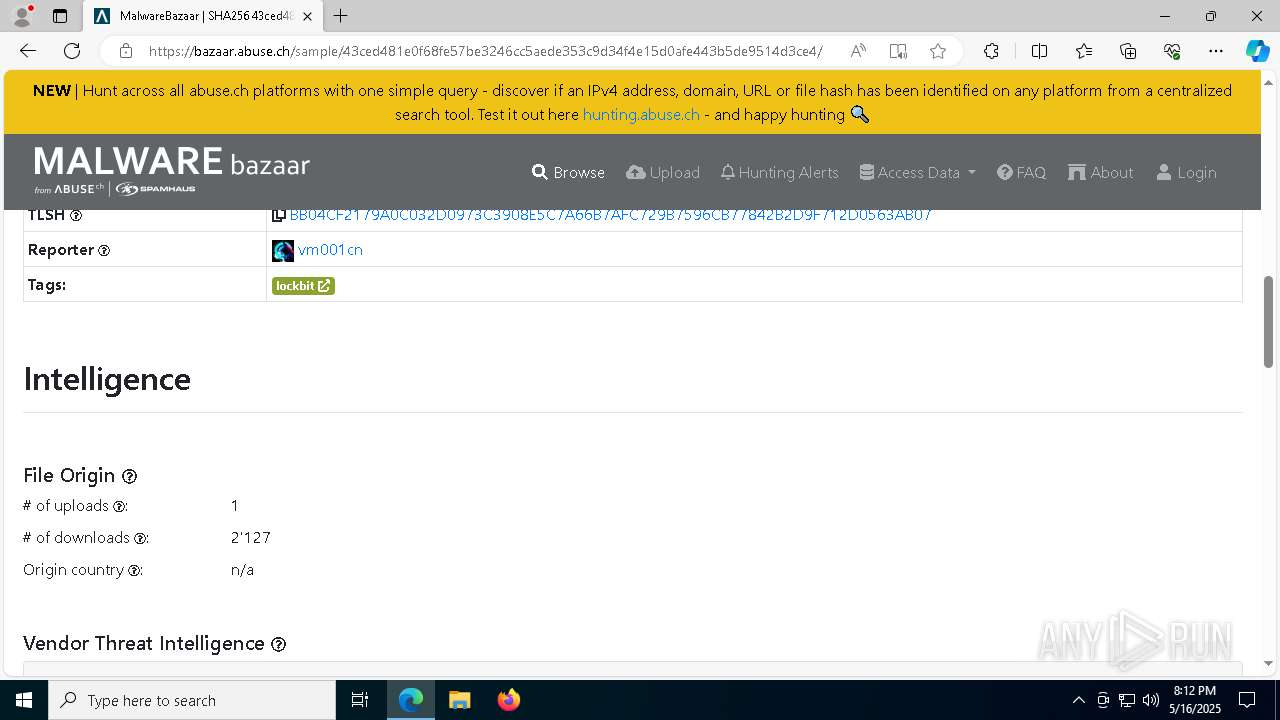Open Hunting Alerts menu item
Screen dimensions: 1280x720
779,172
